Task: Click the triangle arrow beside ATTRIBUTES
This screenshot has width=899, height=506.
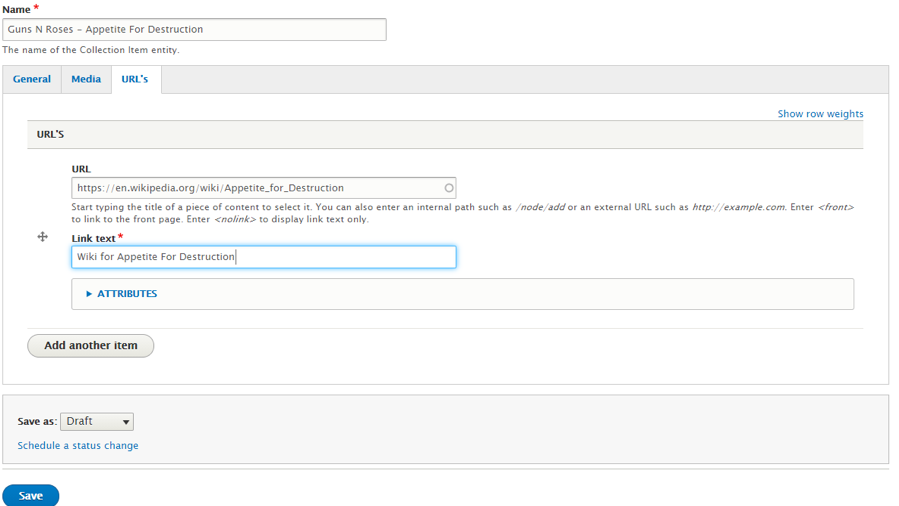Action: click(x=89, y=294)
